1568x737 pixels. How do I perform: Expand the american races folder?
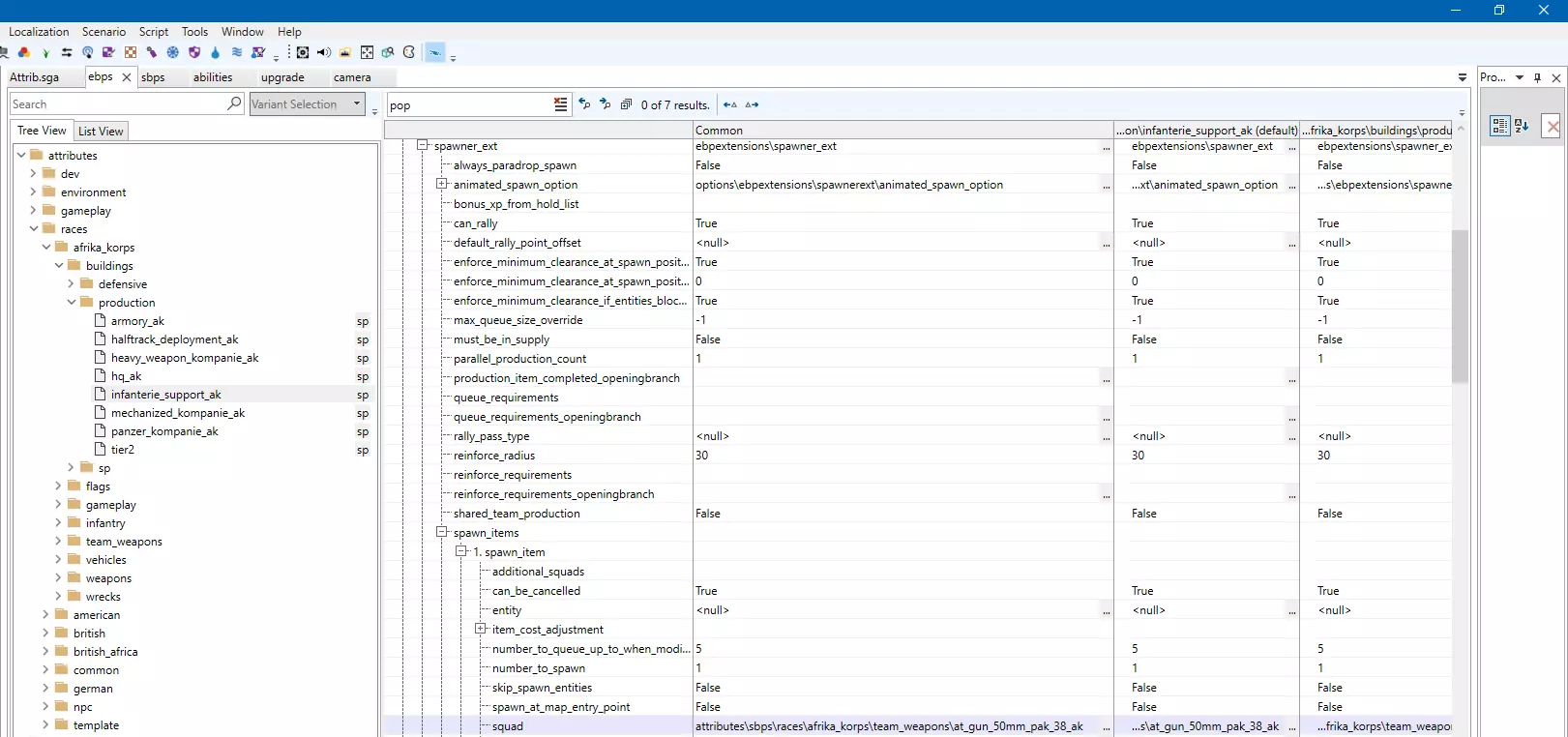point(45,615)
